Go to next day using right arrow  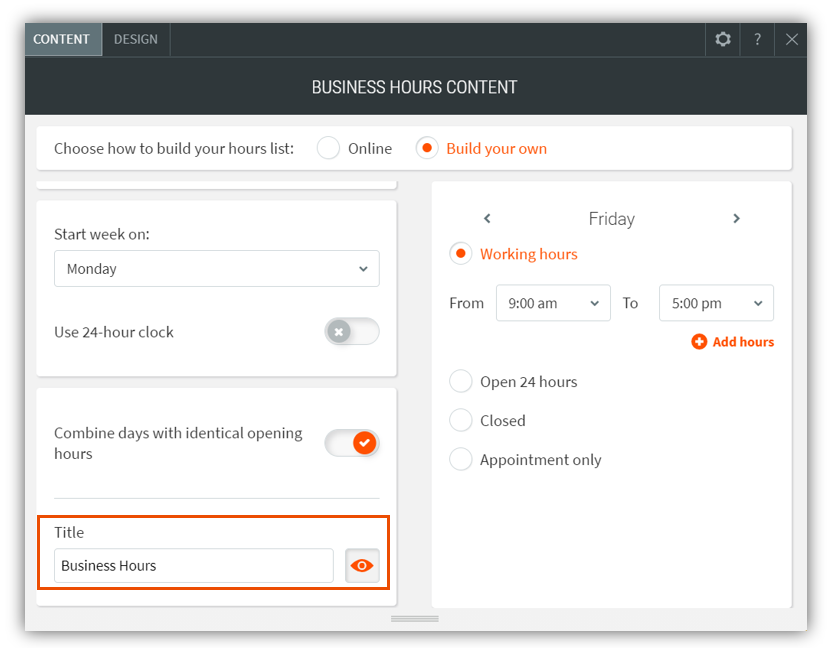736,219
